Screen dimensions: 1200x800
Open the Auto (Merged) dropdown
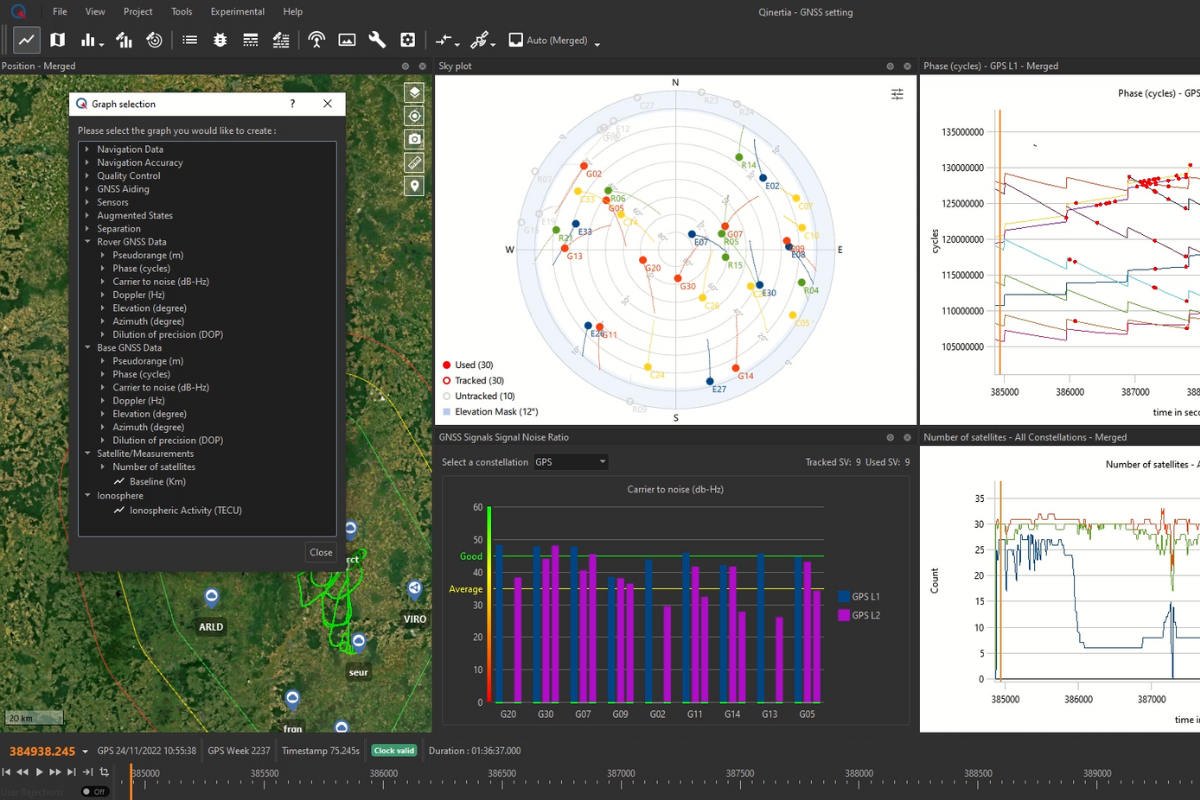coord(555,41)
